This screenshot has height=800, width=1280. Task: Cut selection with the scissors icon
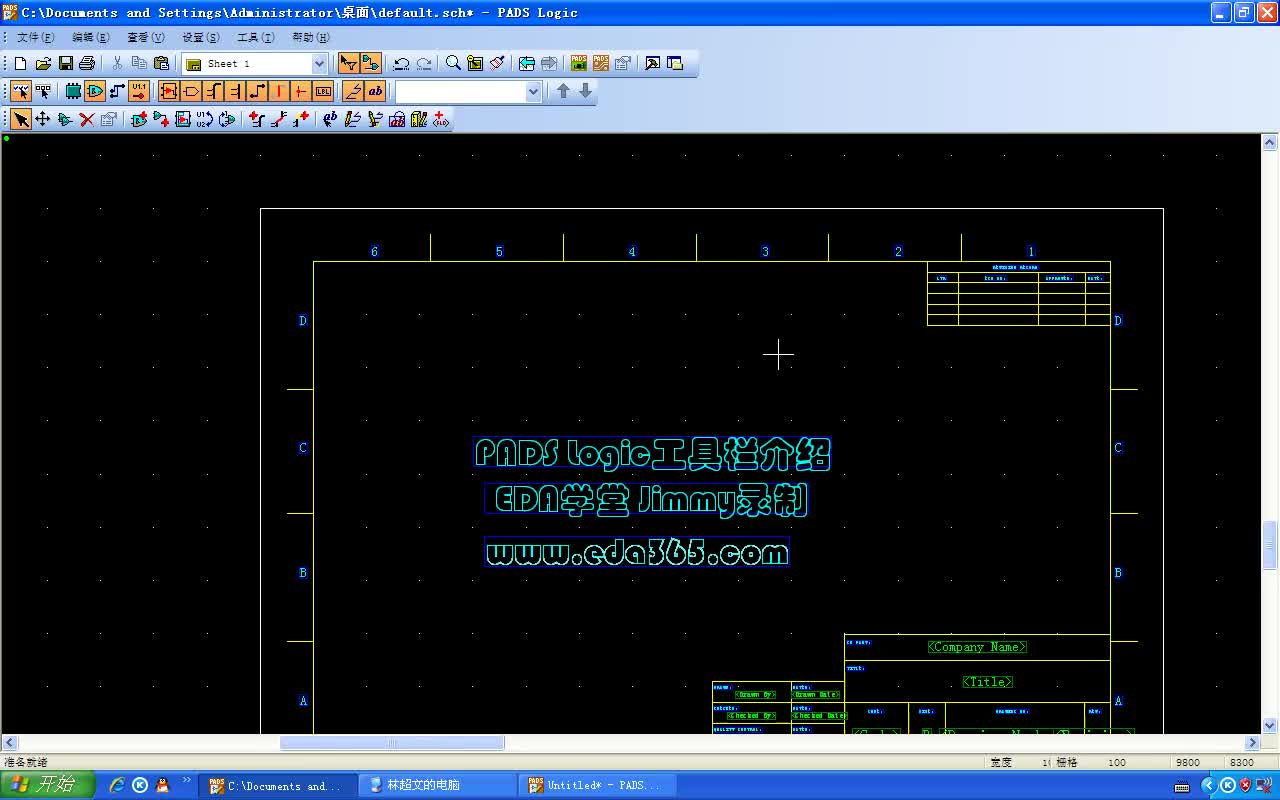(117, 63)
